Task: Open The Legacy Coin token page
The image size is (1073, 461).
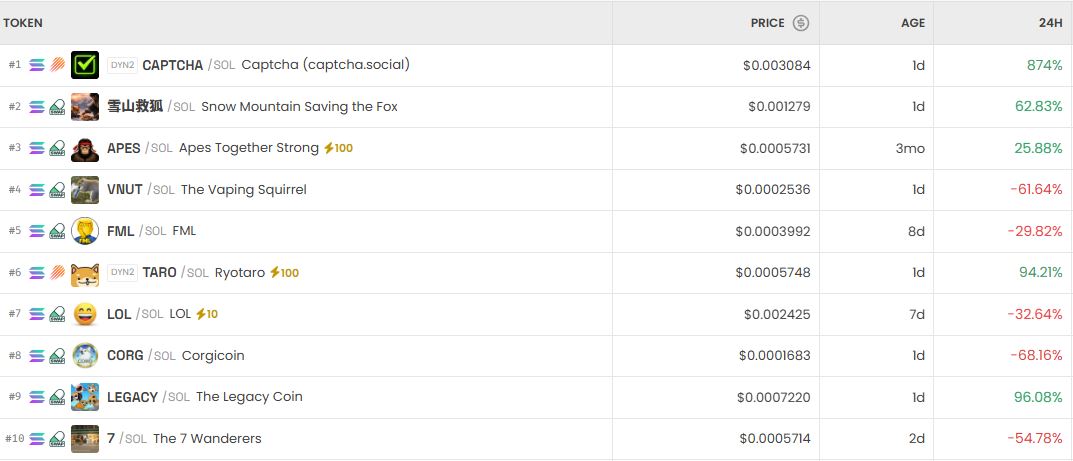Action: 249,397
